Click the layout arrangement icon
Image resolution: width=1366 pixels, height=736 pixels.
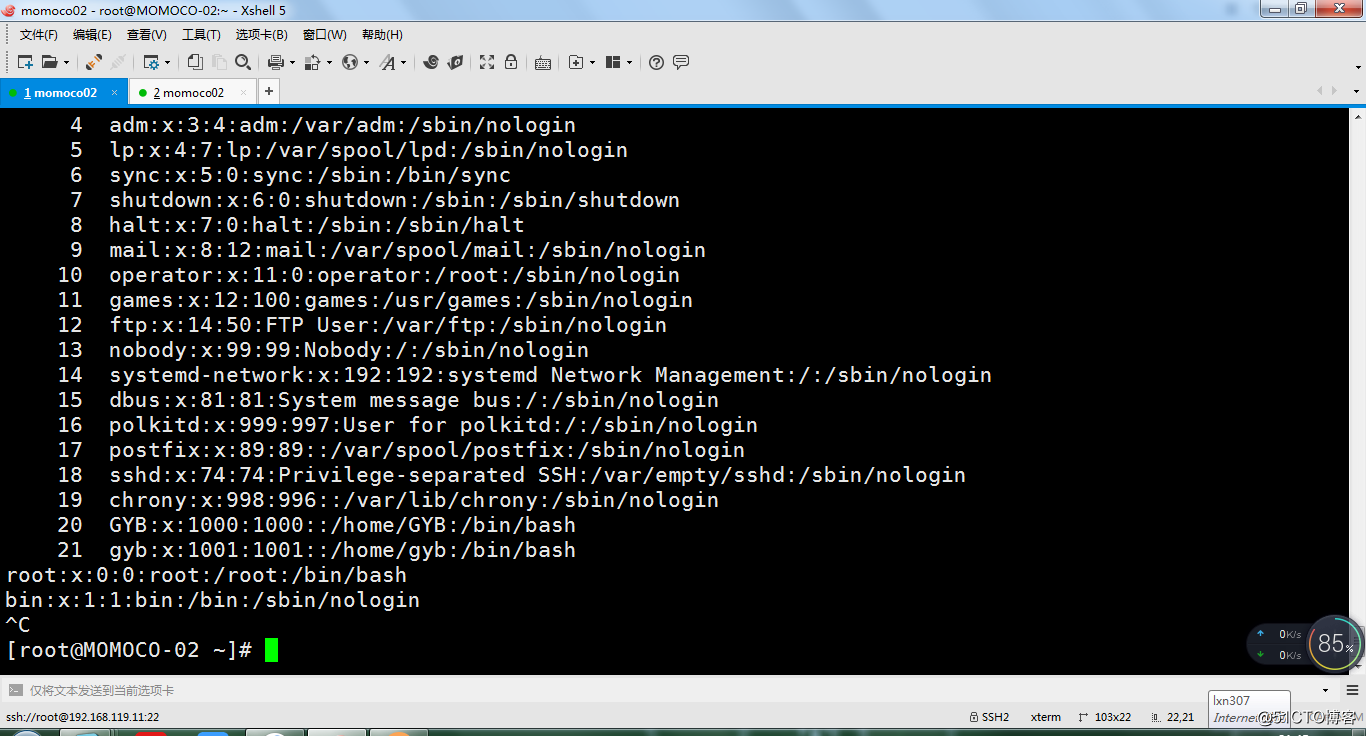click(x=613, y=62)
